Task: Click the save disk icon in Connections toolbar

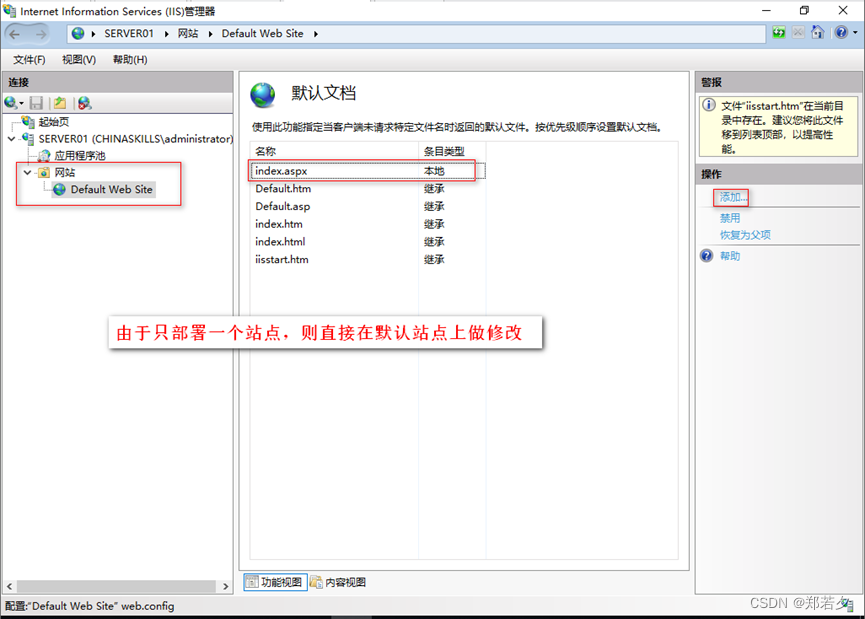Action: pos(36,103)
